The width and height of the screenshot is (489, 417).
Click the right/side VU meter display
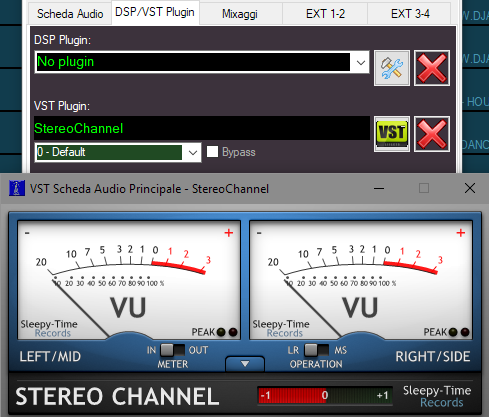pos(361,280)
